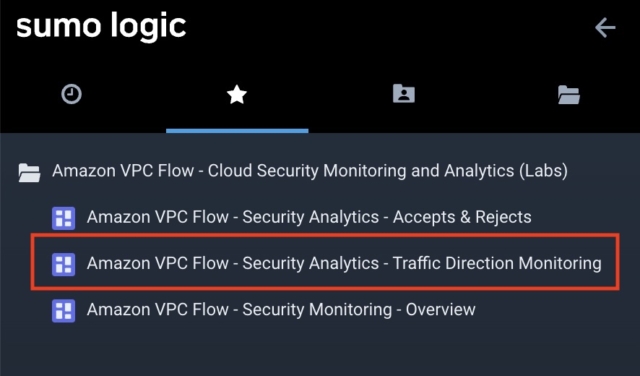
Task: Select the red-outlined highlighted dashboard row
Action: pos(325,262)
